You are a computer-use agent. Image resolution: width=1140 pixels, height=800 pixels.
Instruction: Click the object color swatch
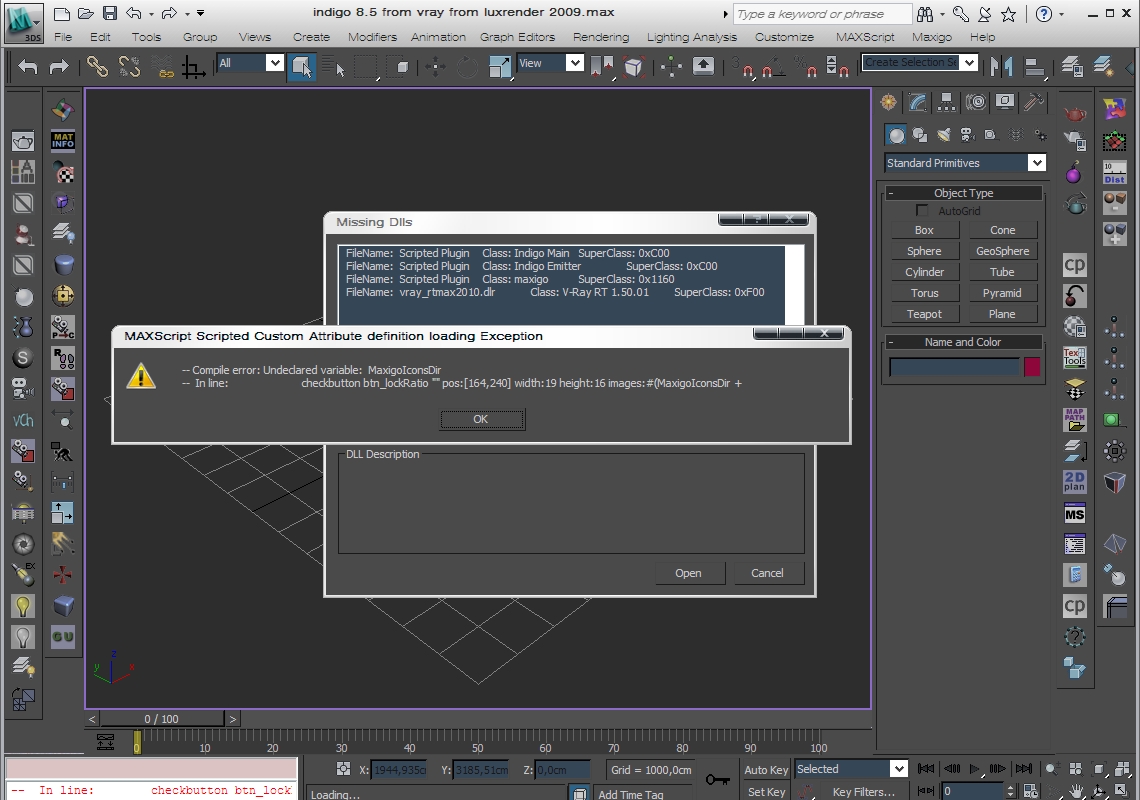coord(1032,367)
